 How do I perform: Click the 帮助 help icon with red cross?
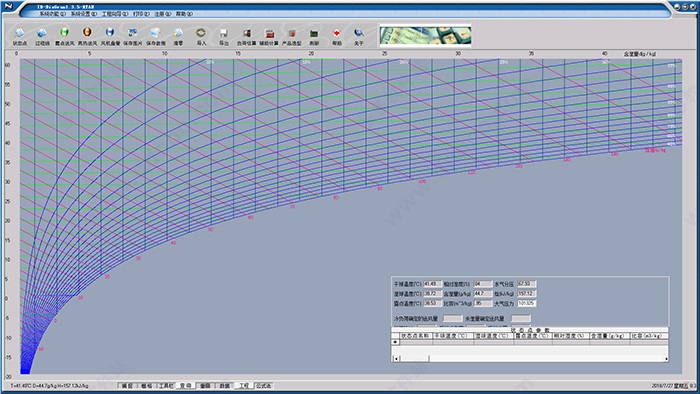click(337, 36)
